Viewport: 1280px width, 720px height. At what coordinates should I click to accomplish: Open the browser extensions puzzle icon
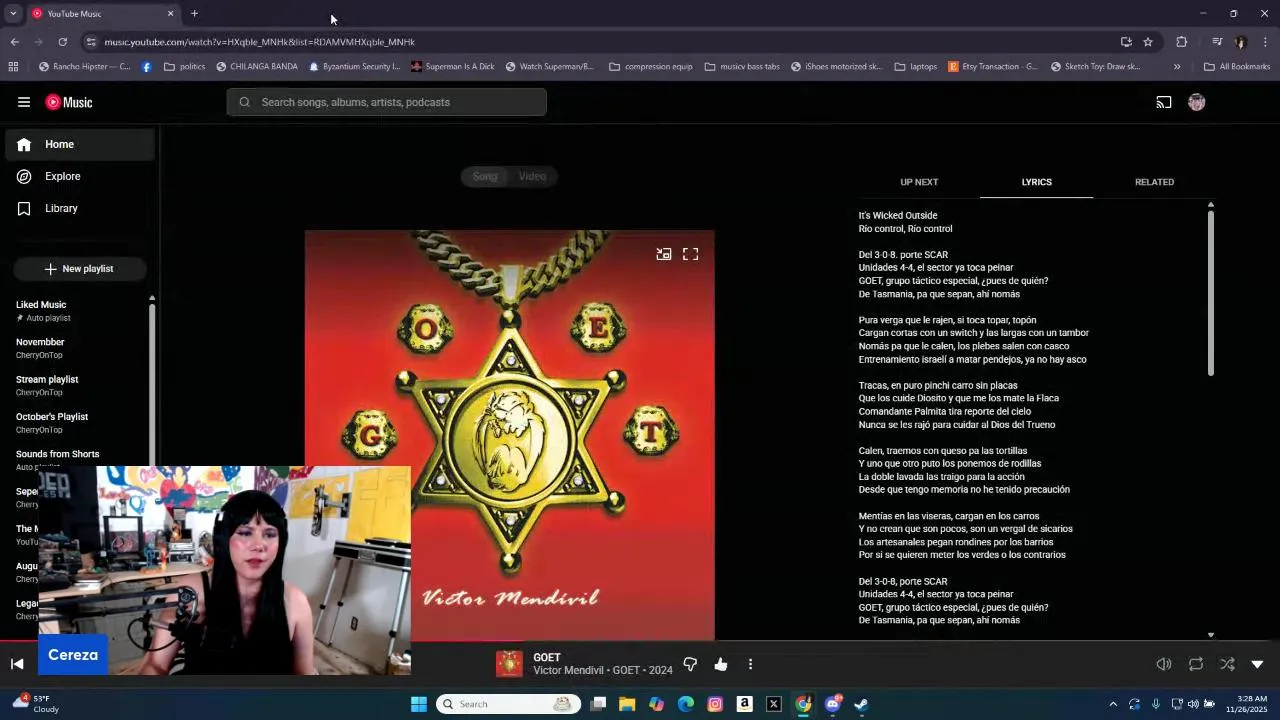point(1182,42)
